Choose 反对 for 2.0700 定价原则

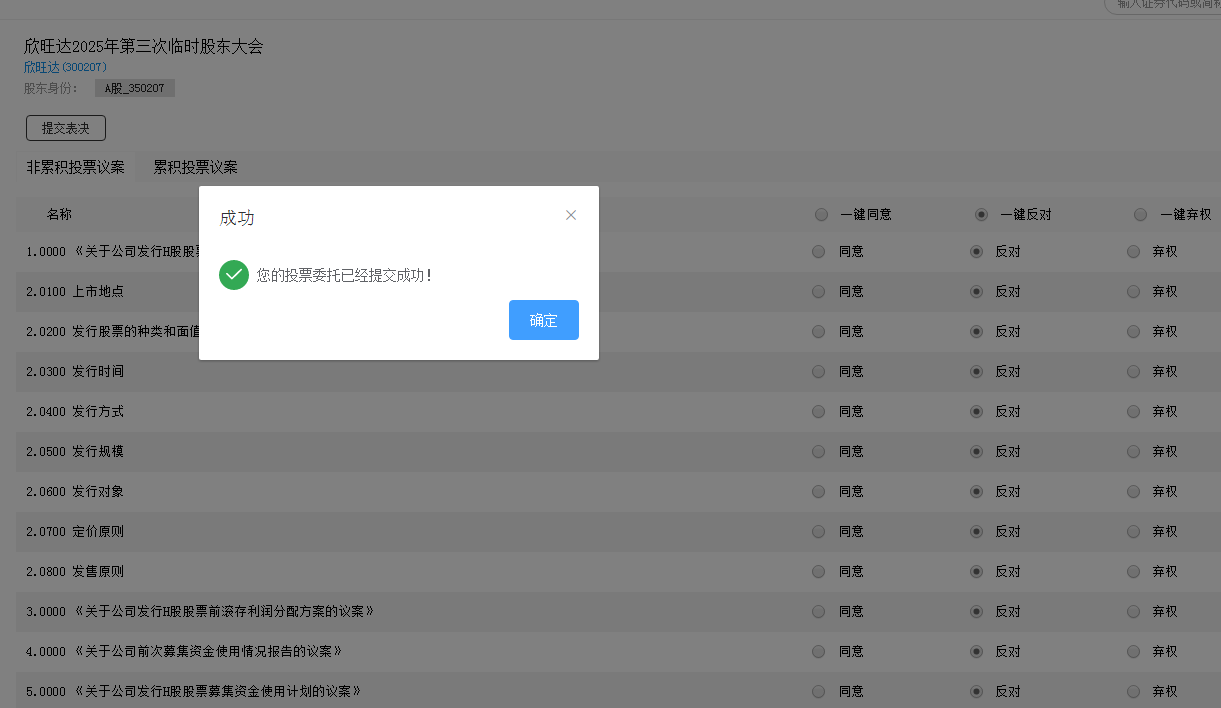976,531
